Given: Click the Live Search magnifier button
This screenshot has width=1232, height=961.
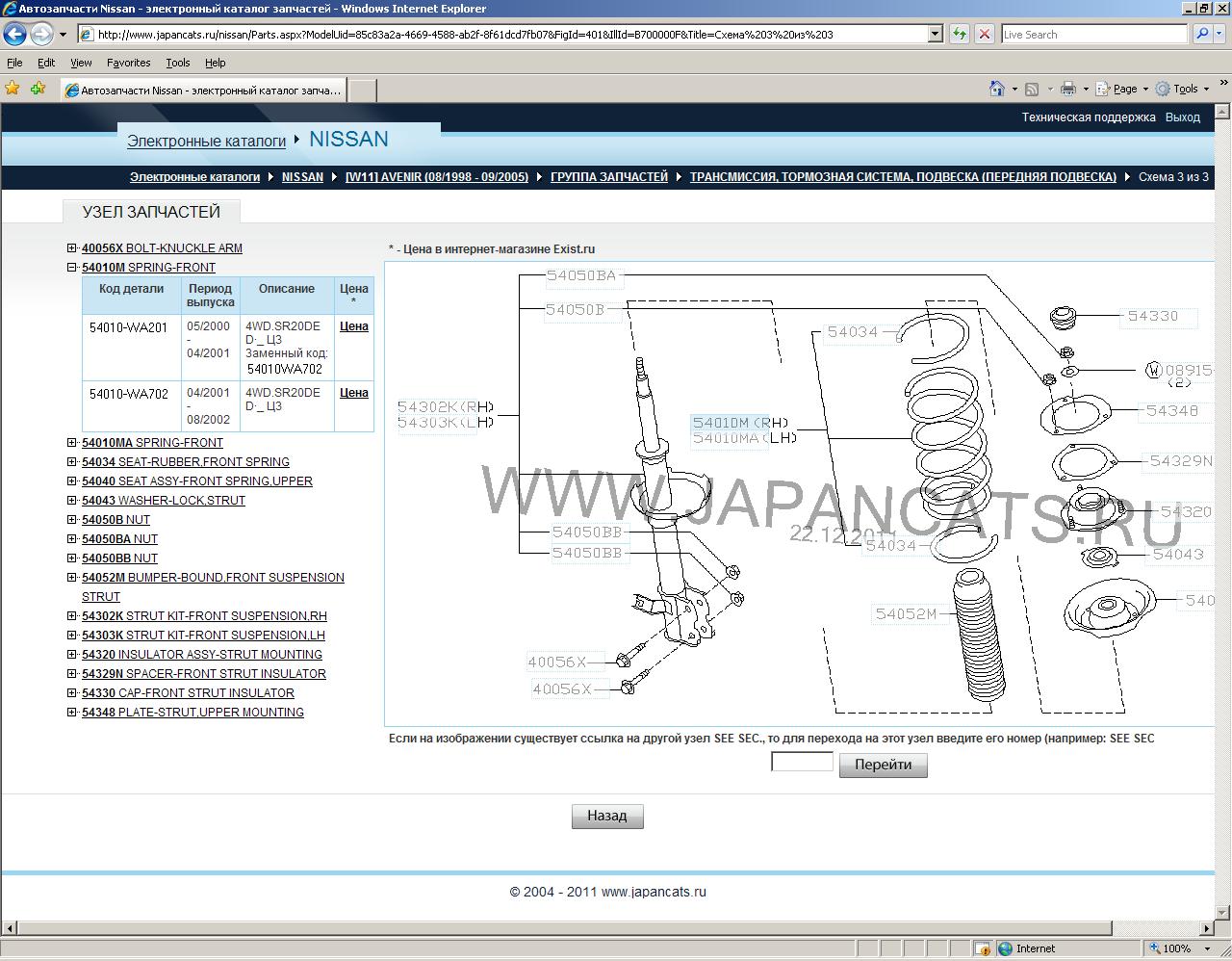Looking at the screenshot, I should click(1201, 34).
